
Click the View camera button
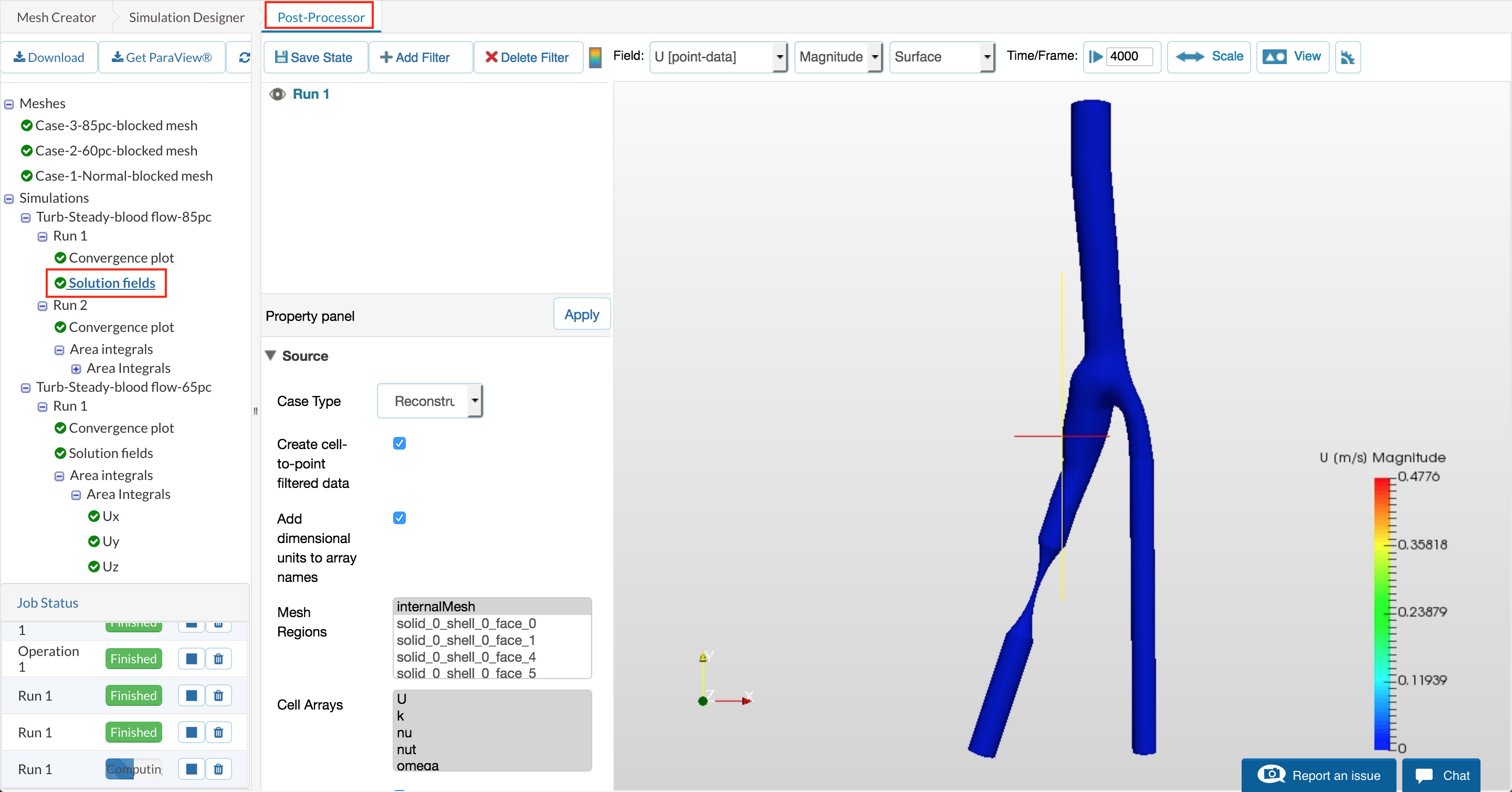coord(1292,56)
